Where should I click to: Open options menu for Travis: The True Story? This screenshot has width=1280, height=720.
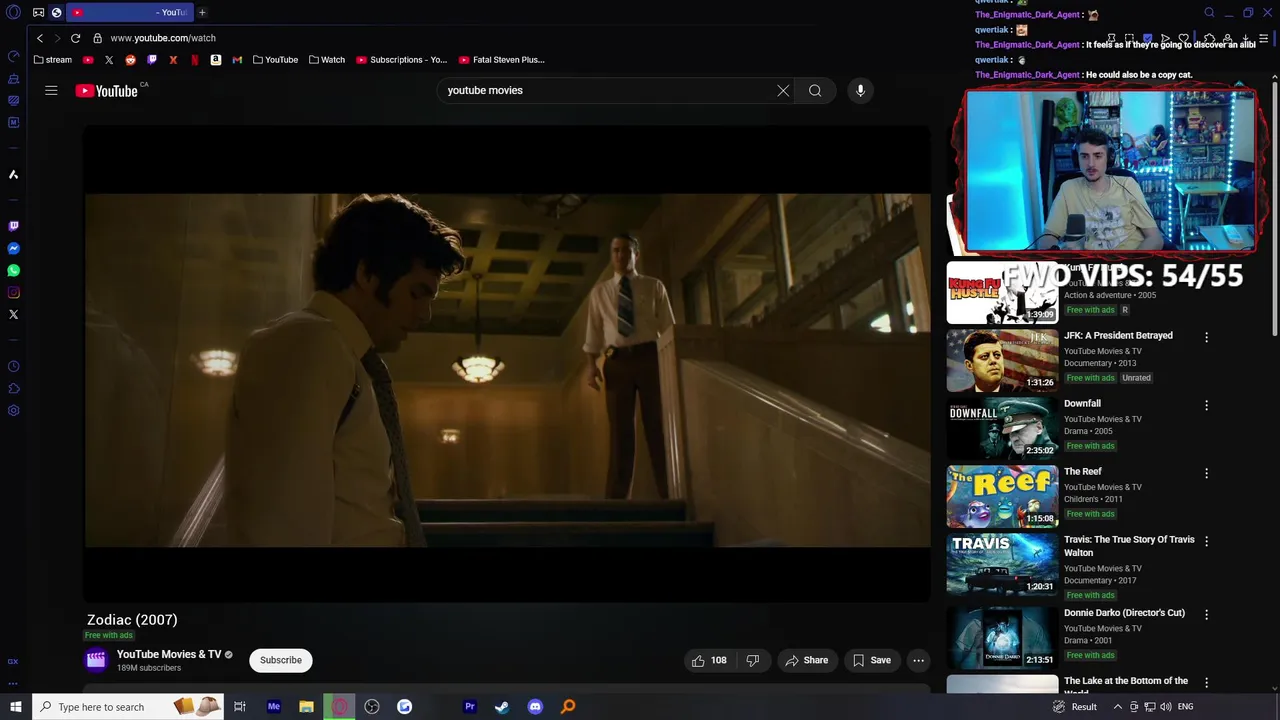point(1206,542)
